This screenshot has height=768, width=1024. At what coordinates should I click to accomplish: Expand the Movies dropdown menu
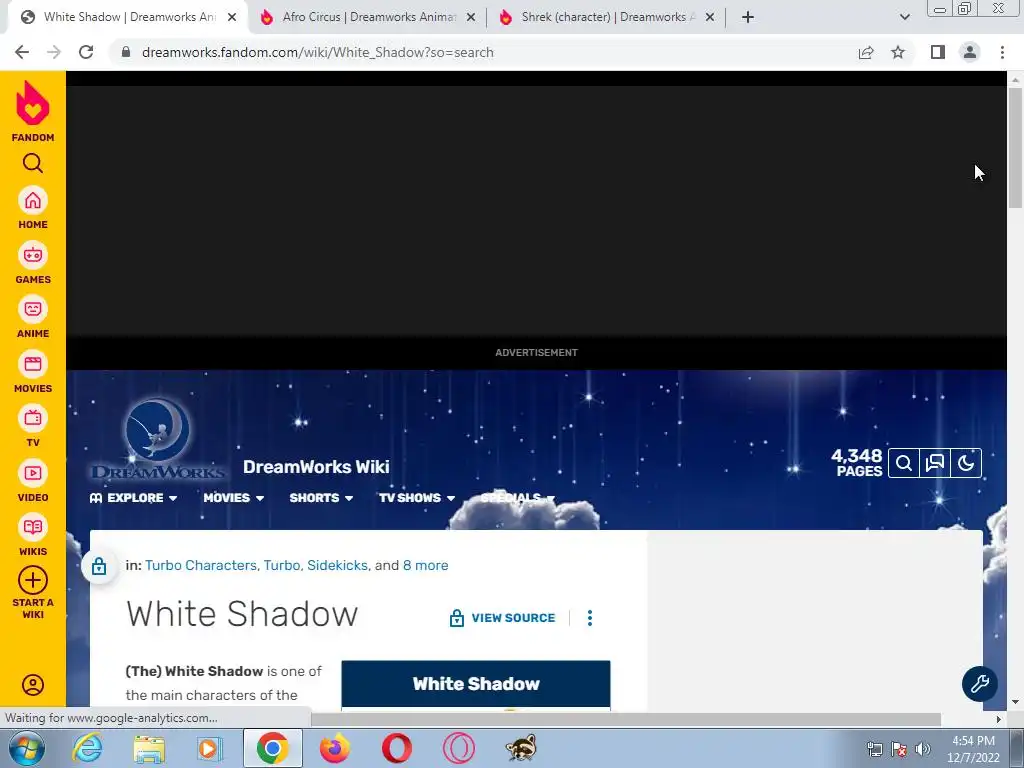[233, 498]
